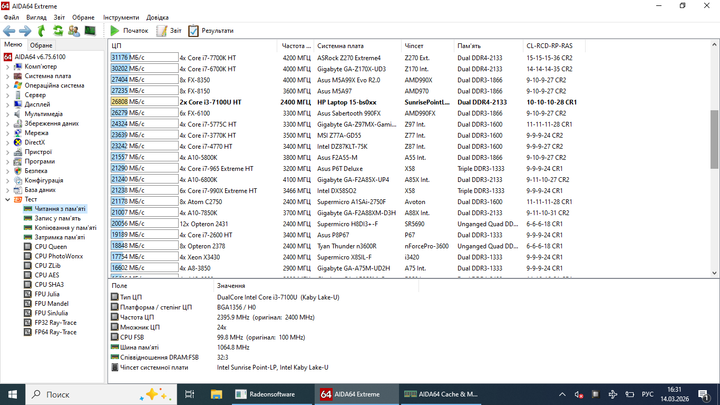Switch to AIDA64 Cache & Memory taskbar window

click(x=441, y=394)
